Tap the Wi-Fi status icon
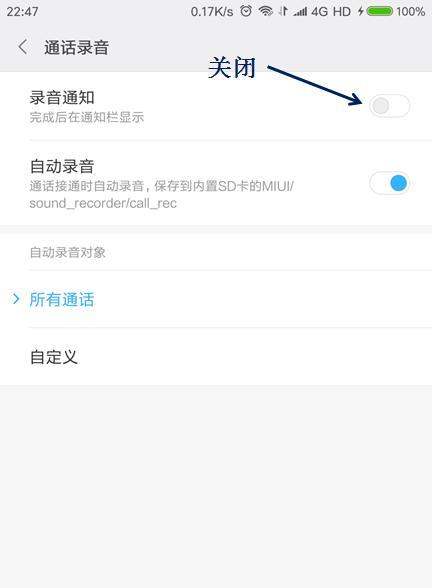Image resolution: width=432 pixels, height=588 pixels. (x=266, y=11)
